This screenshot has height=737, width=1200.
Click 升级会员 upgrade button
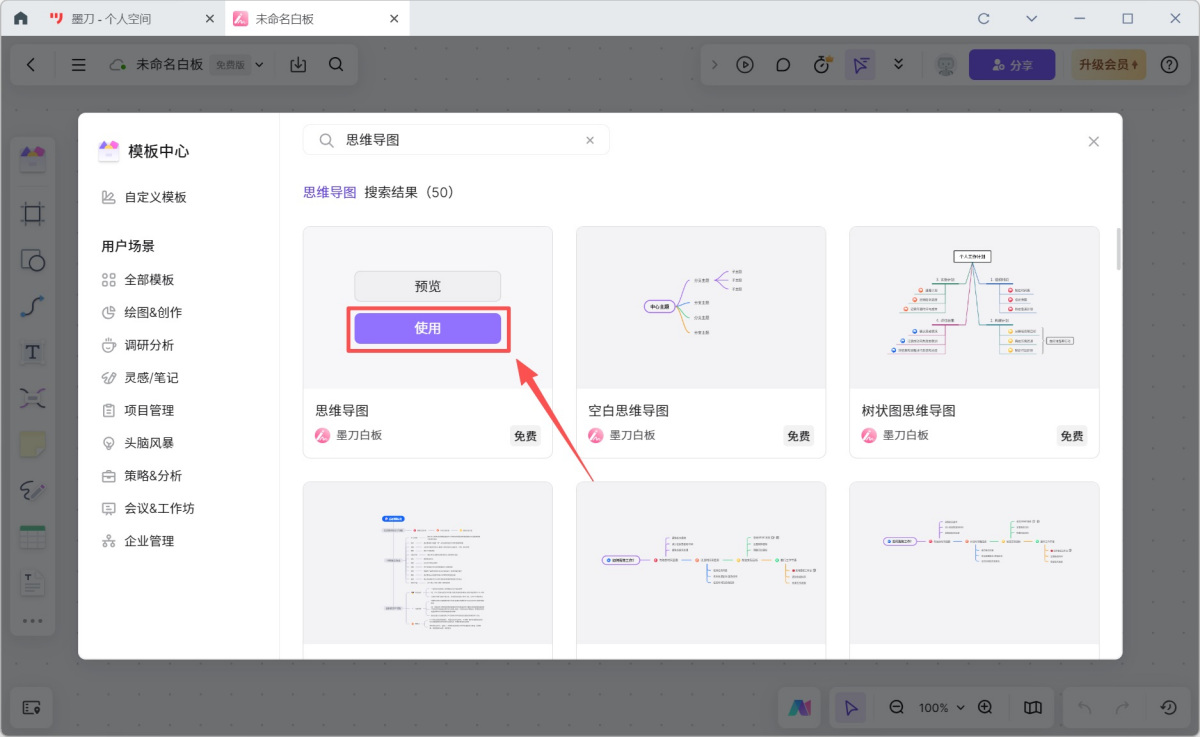1108,65
